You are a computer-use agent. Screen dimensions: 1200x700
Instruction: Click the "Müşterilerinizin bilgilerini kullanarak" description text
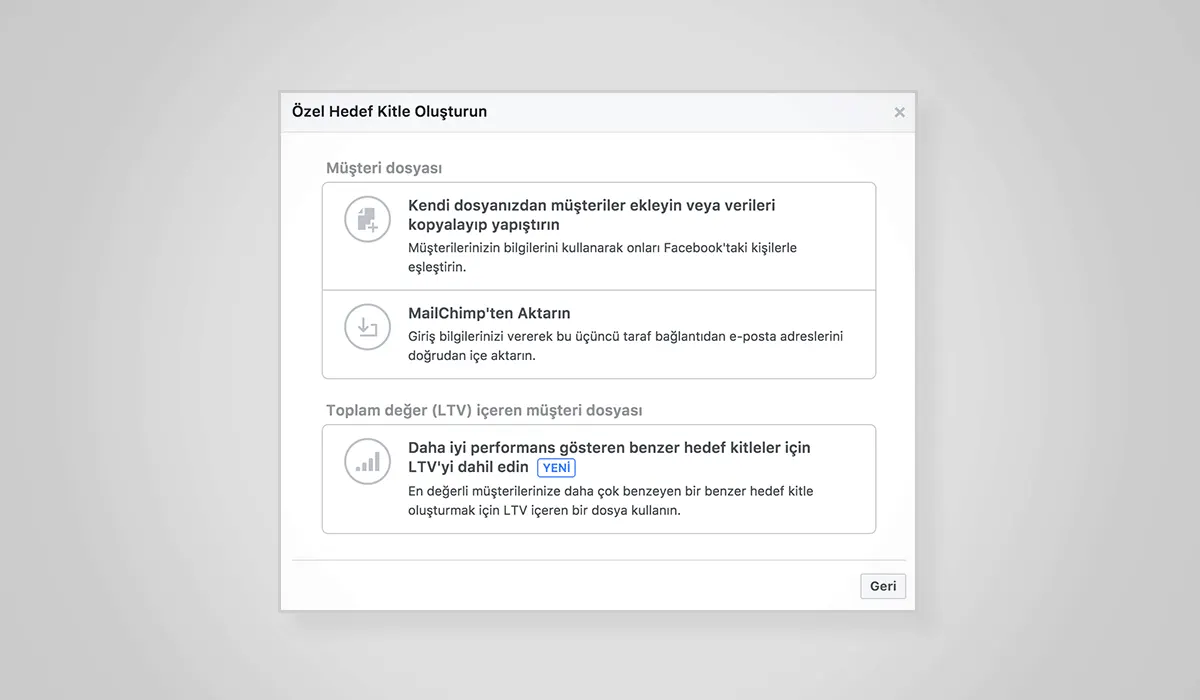click(602, 257)
